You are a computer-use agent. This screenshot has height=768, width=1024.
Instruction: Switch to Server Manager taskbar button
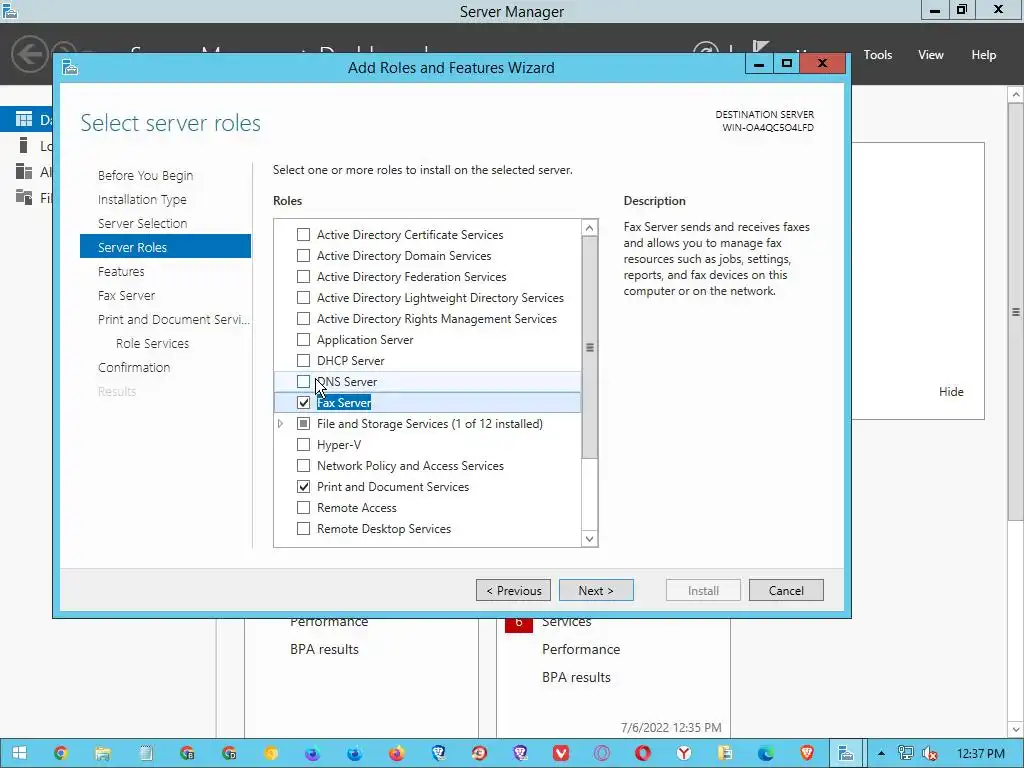846,753
